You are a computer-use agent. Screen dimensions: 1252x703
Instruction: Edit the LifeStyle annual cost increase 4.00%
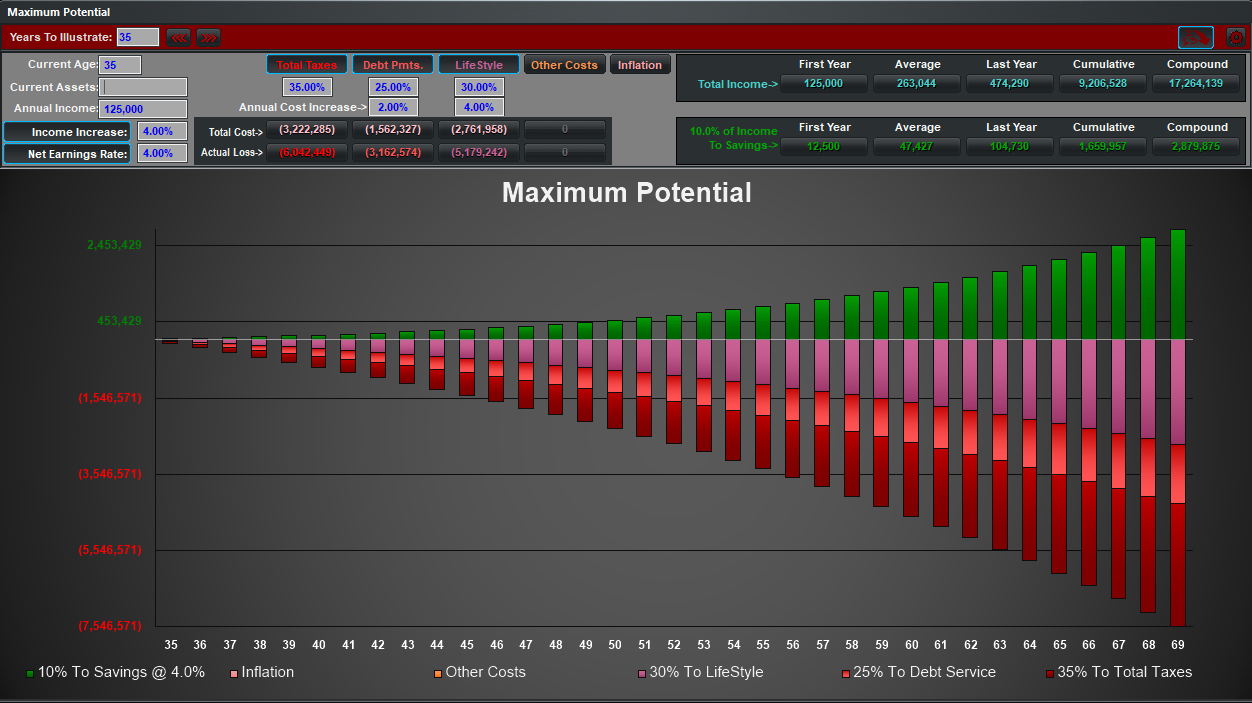point(479,107)
